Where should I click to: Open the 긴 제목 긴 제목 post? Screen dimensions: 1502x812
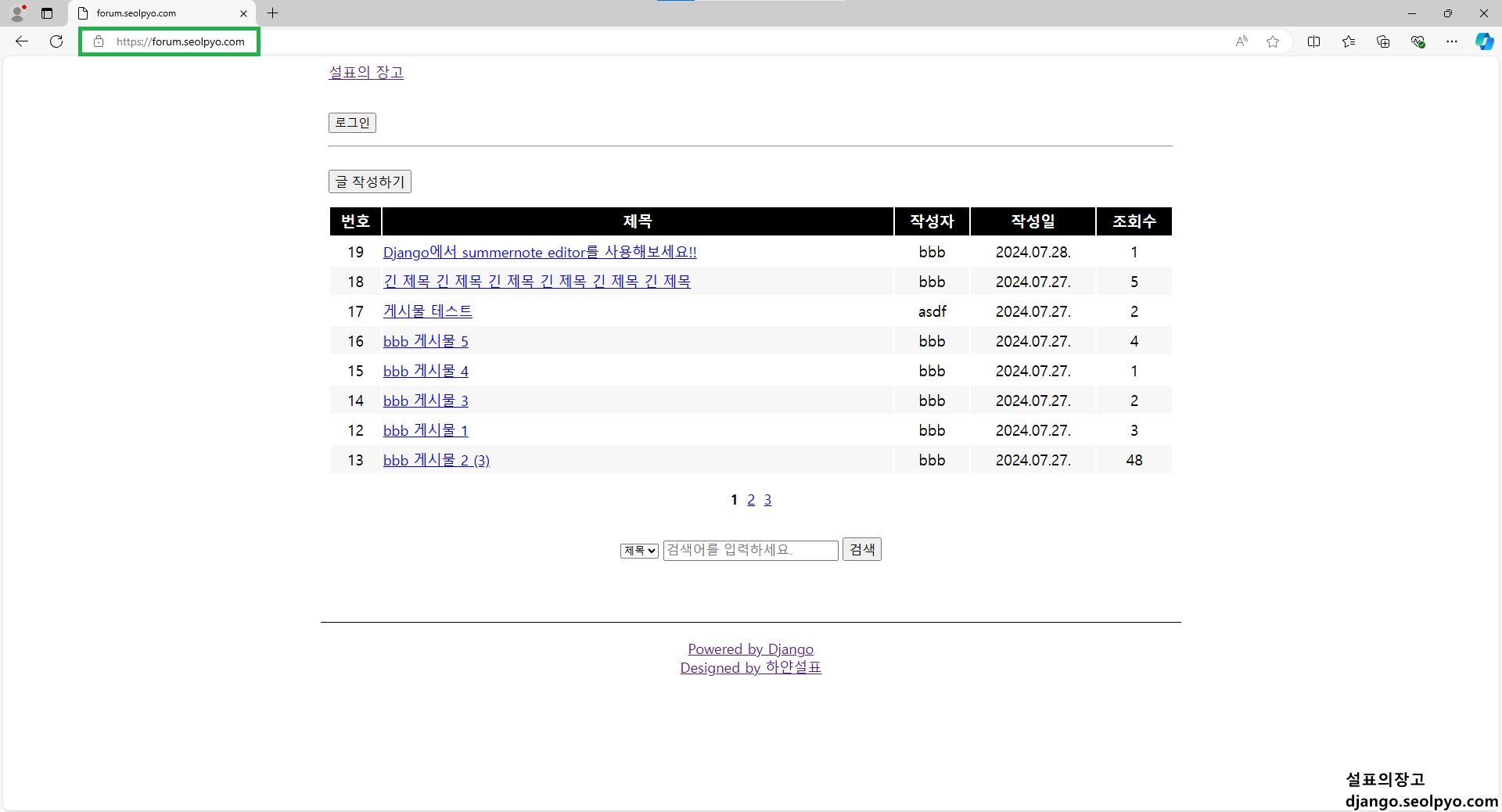pos(537,282)
